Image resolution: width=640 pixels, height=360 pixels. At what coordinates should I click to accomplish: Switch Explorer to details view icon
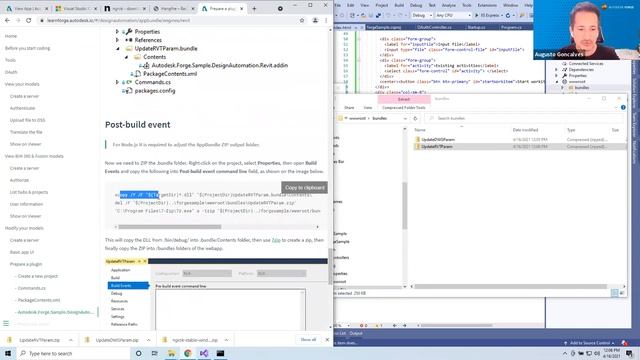614,293
